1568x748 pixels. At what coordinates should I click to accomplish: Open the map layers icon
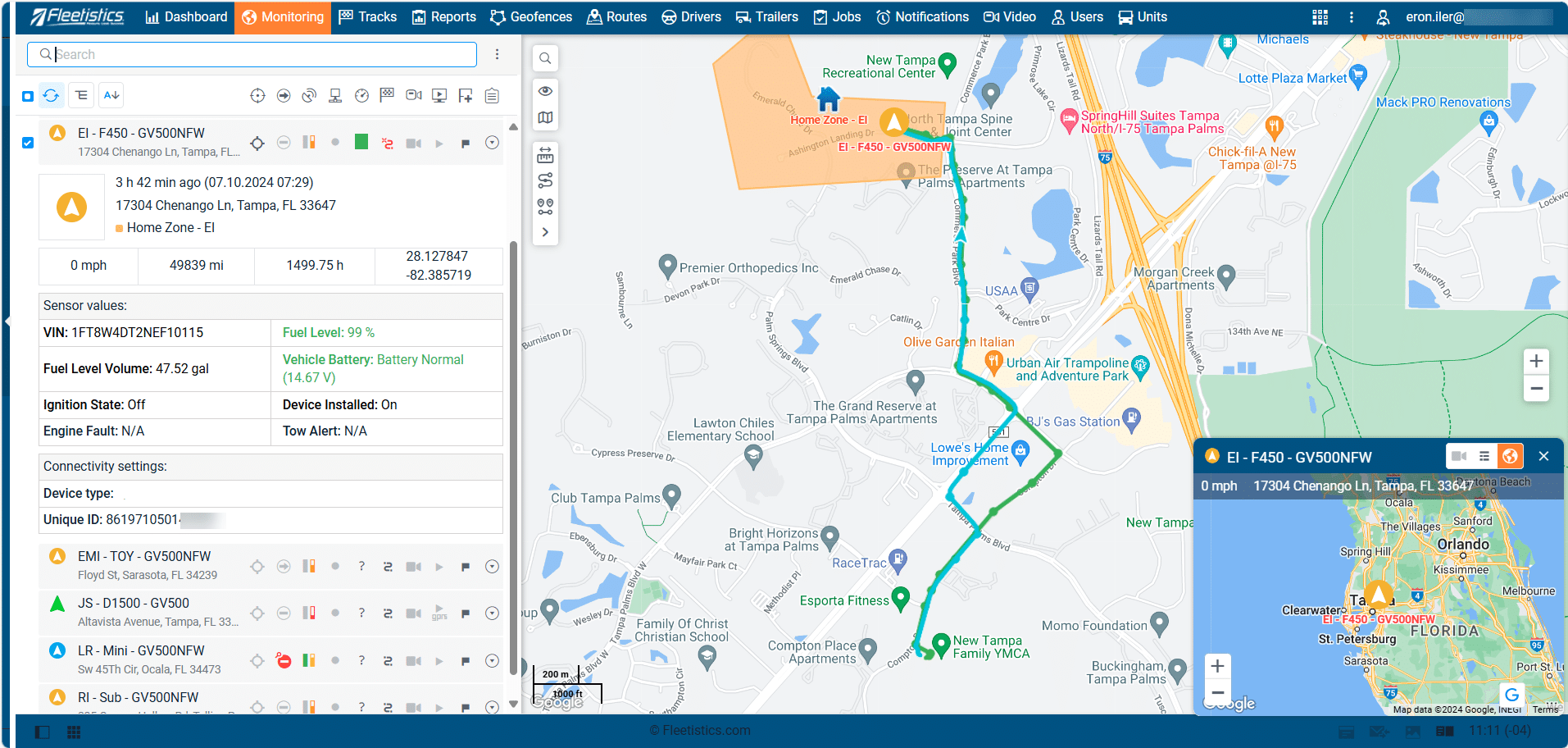545,118
